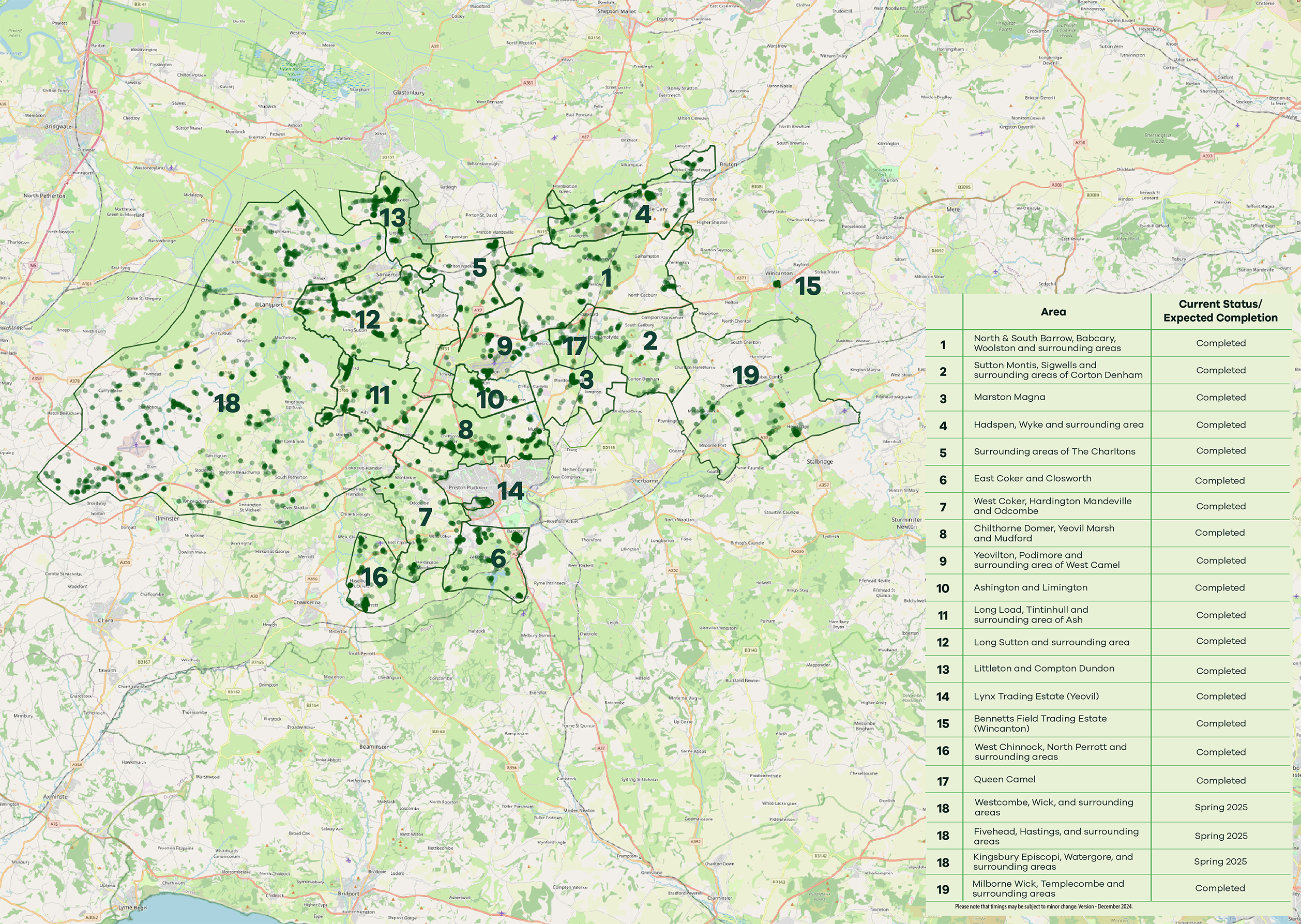Click area number 2 label on the map
Image resolution: width=1301 pixels, height=924 pixels.
tap(650, 341)
